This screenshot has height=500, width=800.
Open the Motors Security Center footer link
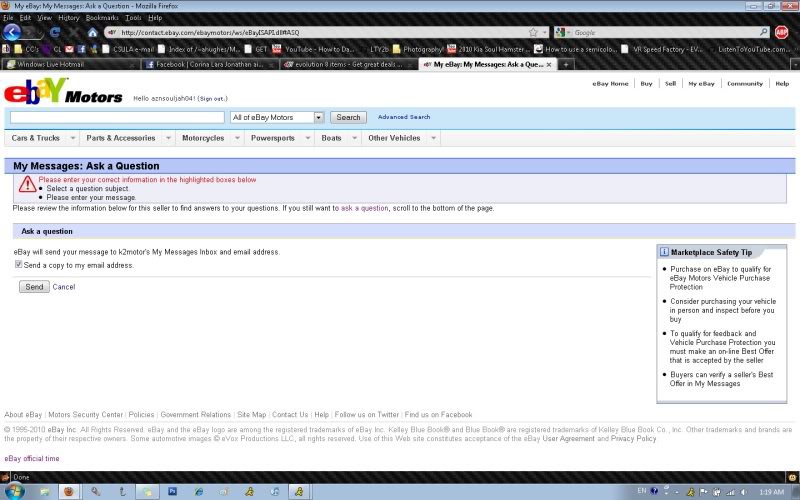point(85,415)
